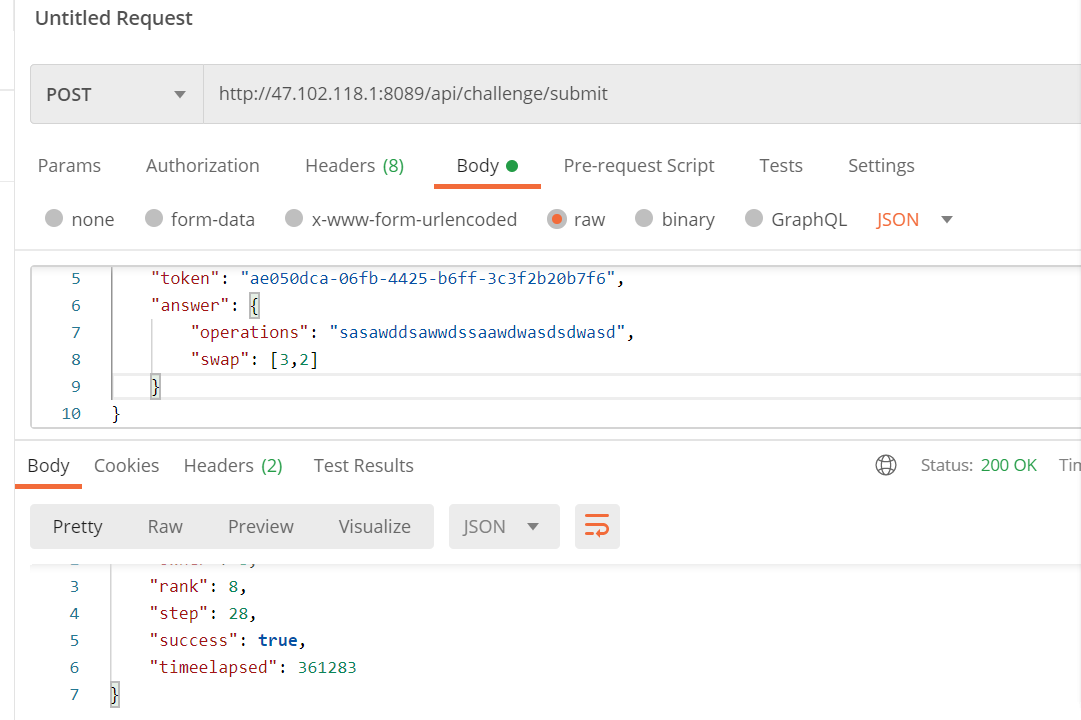
Task: Open the POST method dropdown
Action: (116, 94)
